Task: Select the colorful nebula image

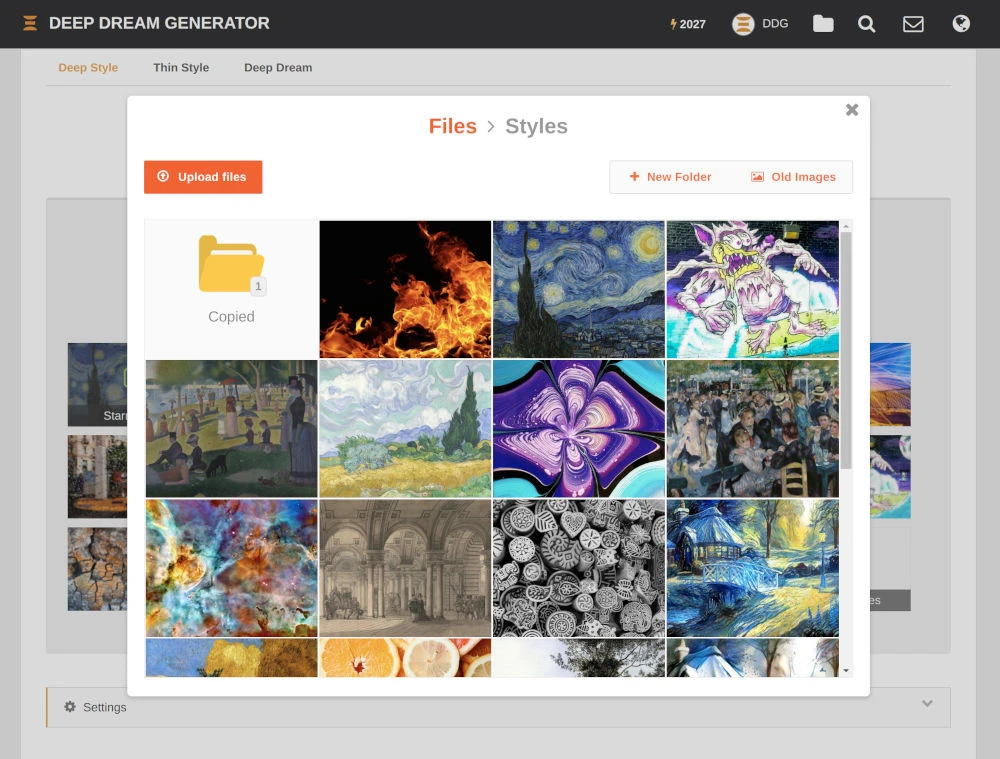Action: tap(232, 568)
